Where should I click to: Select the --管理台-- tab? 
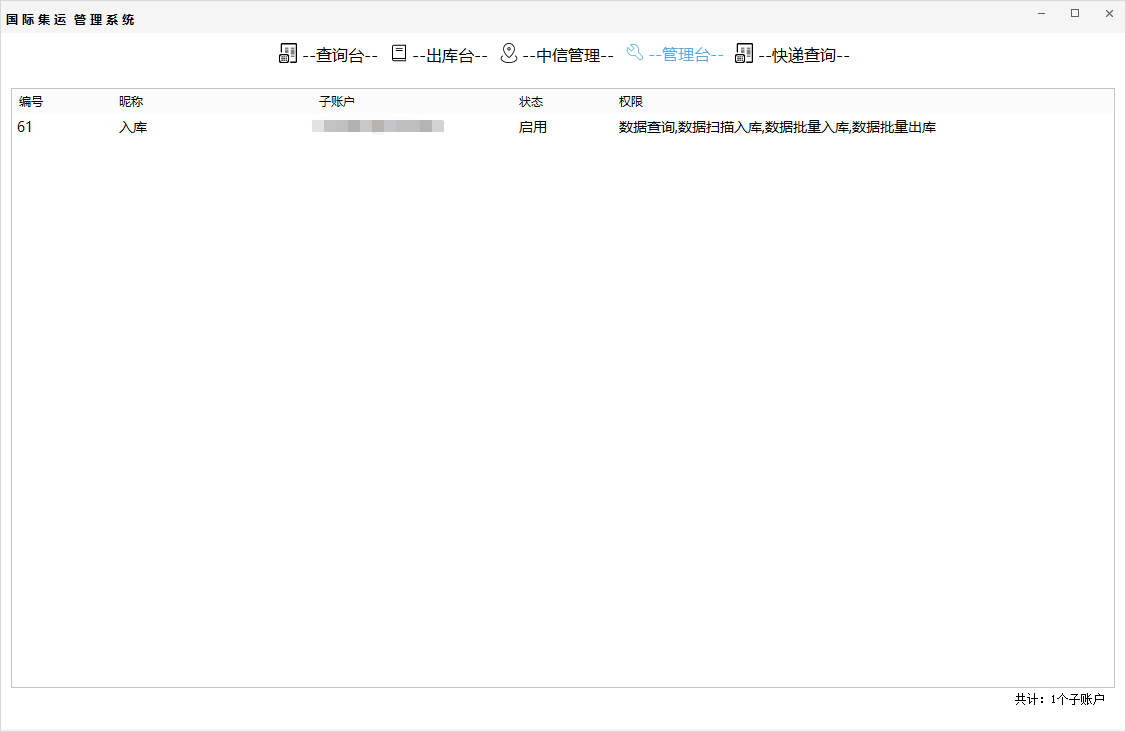tap(686, 55)
